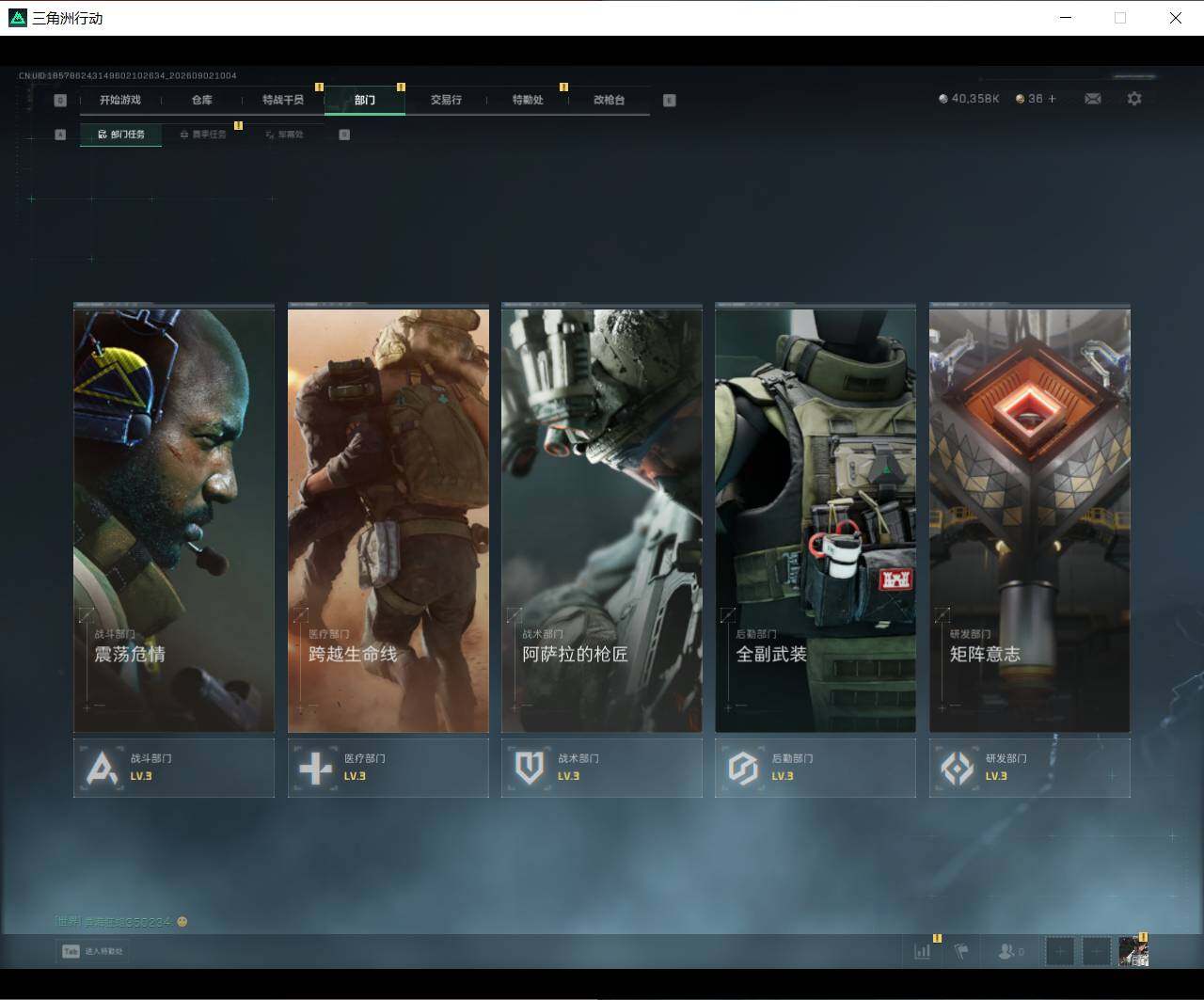Viewport: 1204px width, 1000px height.
Task: Open the settings gear icon
Action: 1134,99
